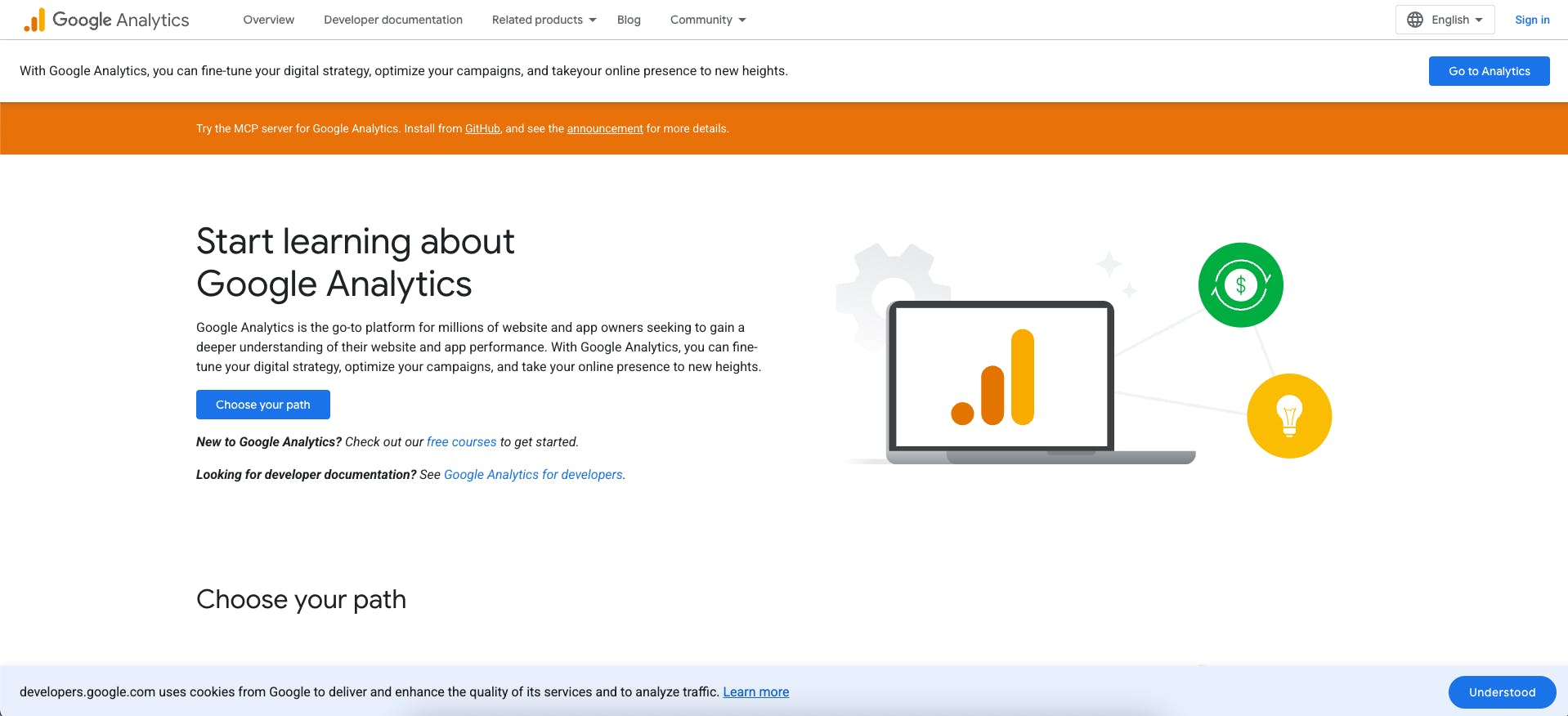The height and width of the screenshot is (716, 1568).
Task: Click the Choose your path section heading
Action: tap(301, 599)
